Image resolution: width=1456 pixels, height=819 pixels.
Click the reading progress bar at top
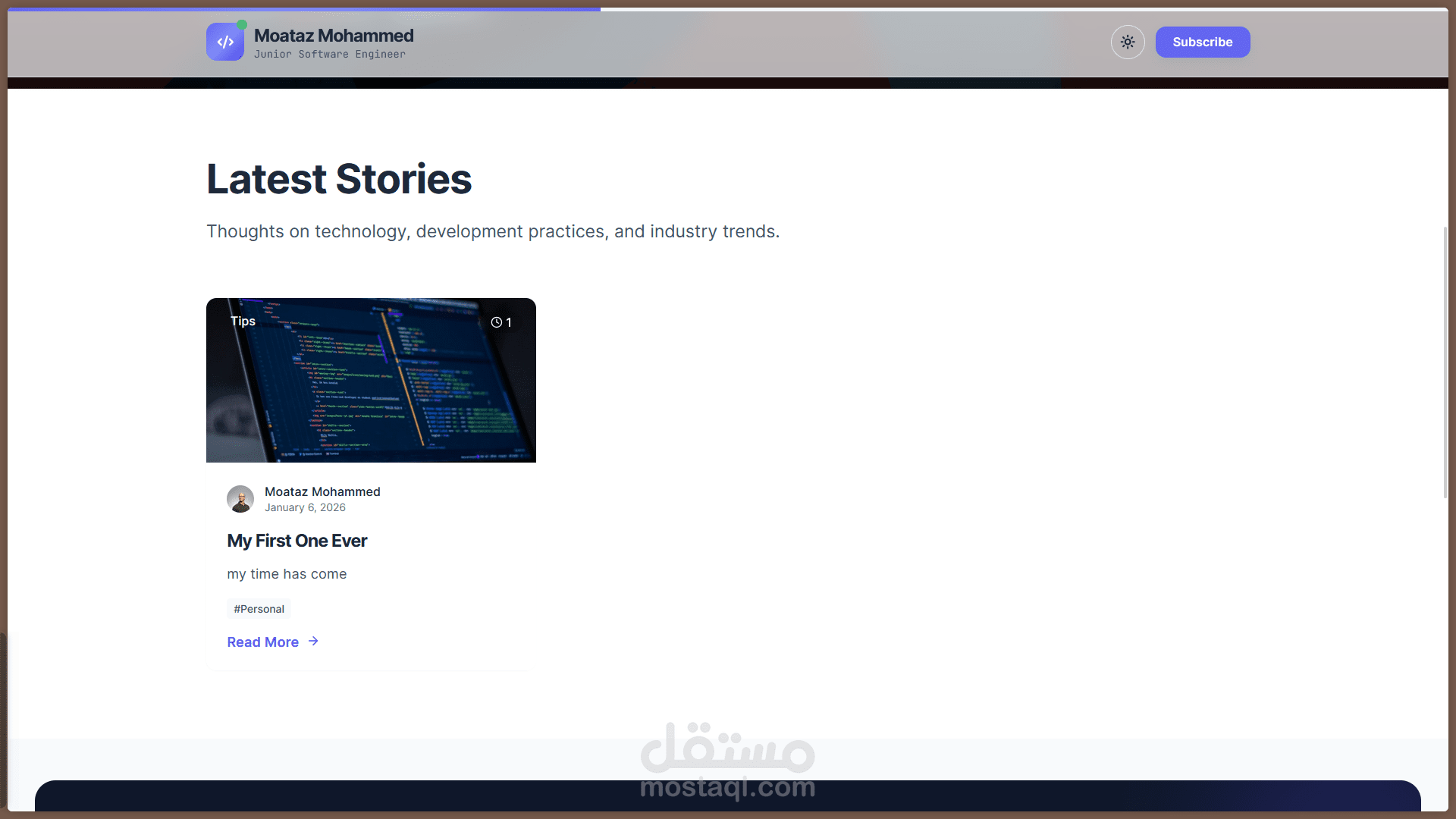303,9
